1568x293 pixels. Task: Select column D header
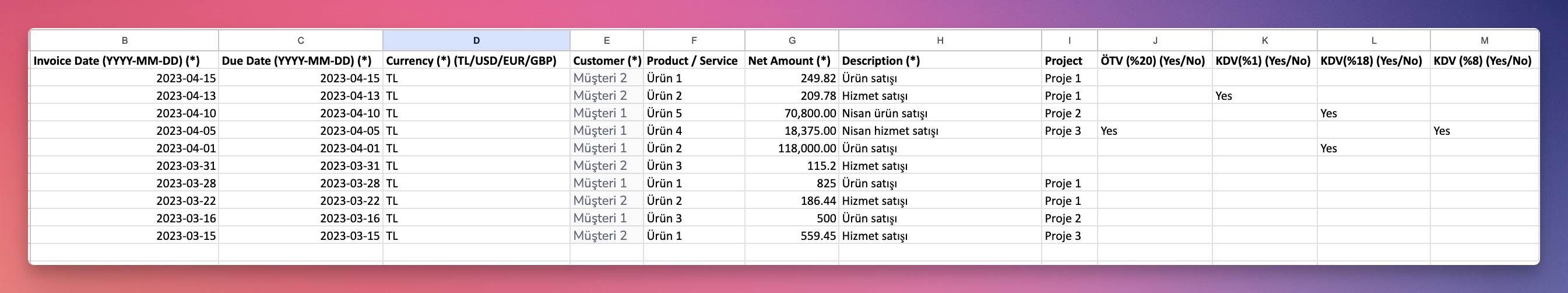[476, 40]
